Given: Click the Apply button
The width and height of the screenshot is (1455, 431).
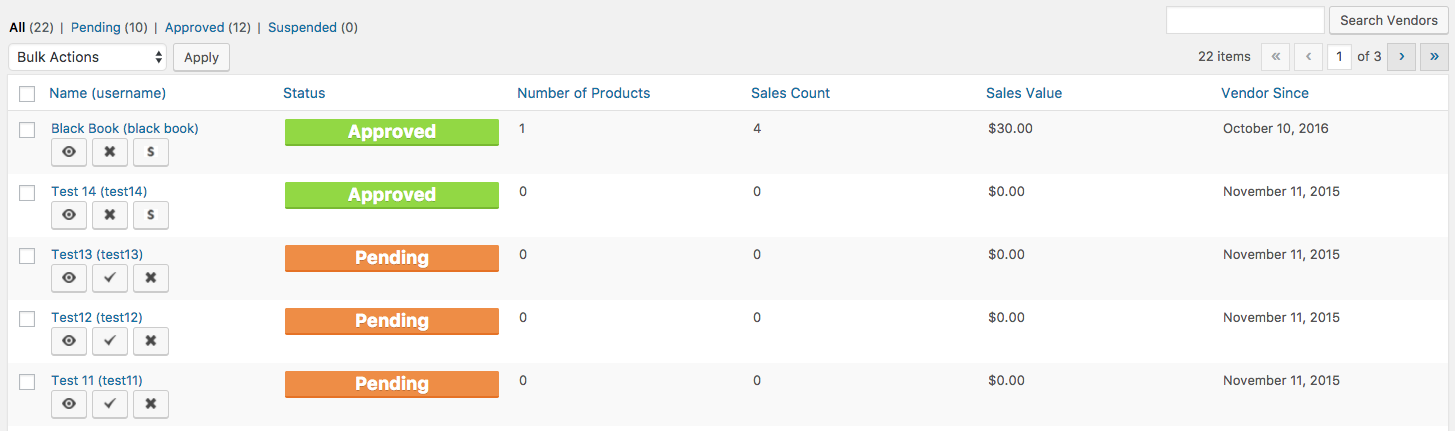Looking at the screenshot, I should [x=201, y=57].
